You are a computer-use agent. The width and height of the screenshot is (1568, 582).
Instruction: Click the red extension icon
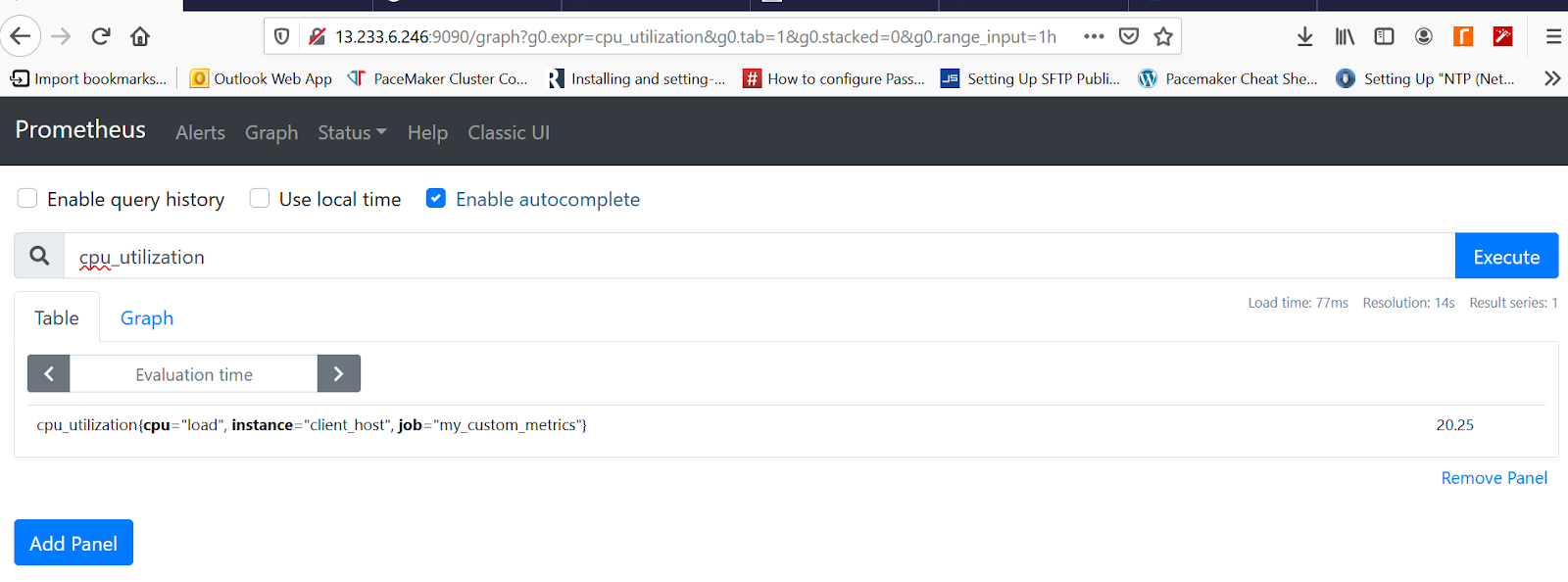(x=1502, y=36)
